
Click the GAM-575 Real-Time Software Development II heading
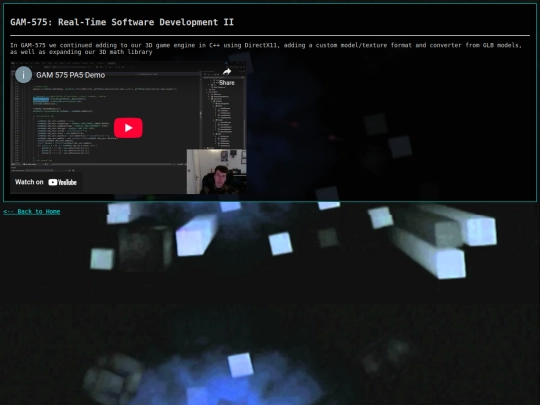pos(122,22)
